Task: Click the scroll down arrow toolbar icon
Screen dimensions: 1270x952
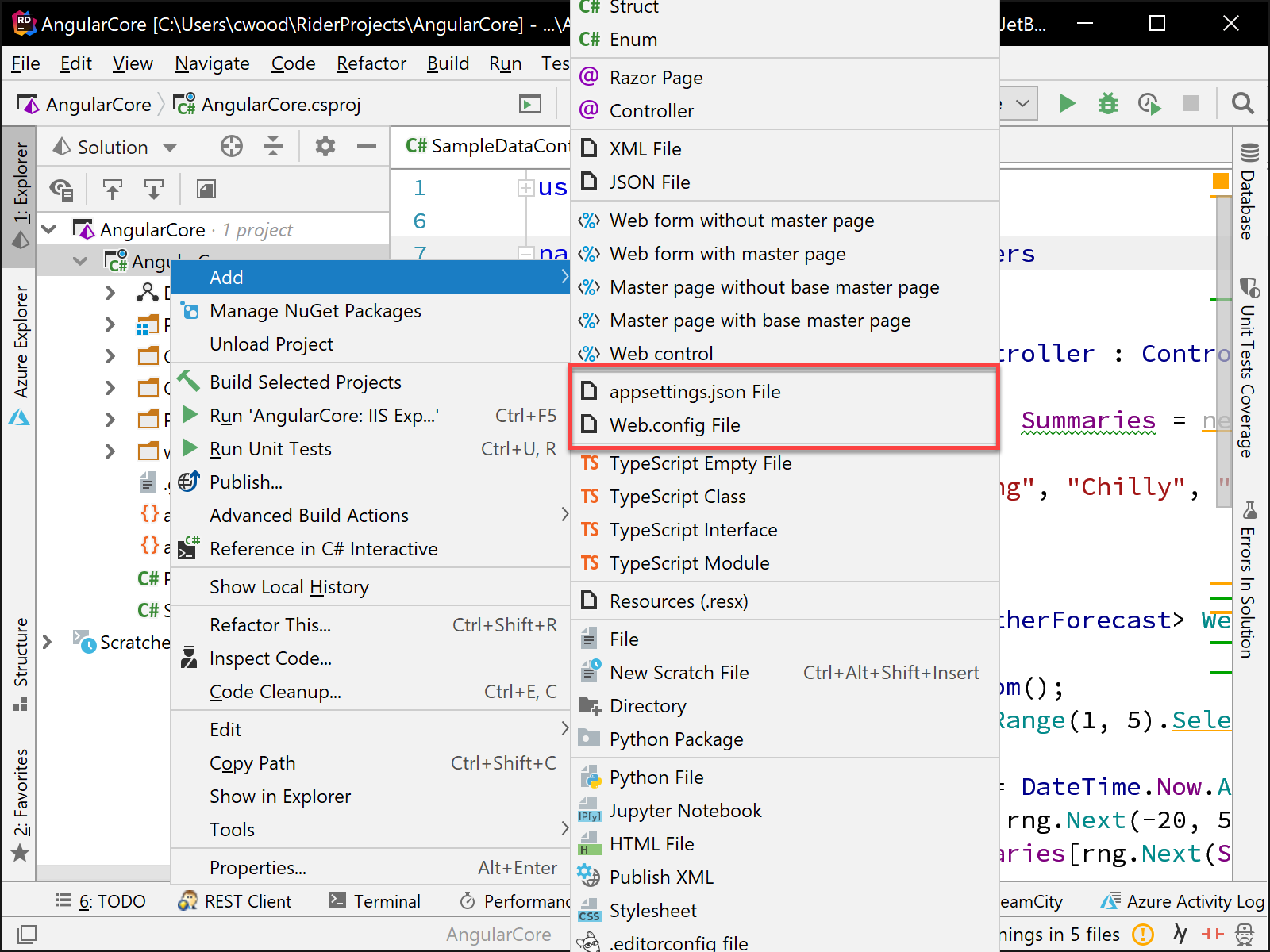Action: coord(153,189)
